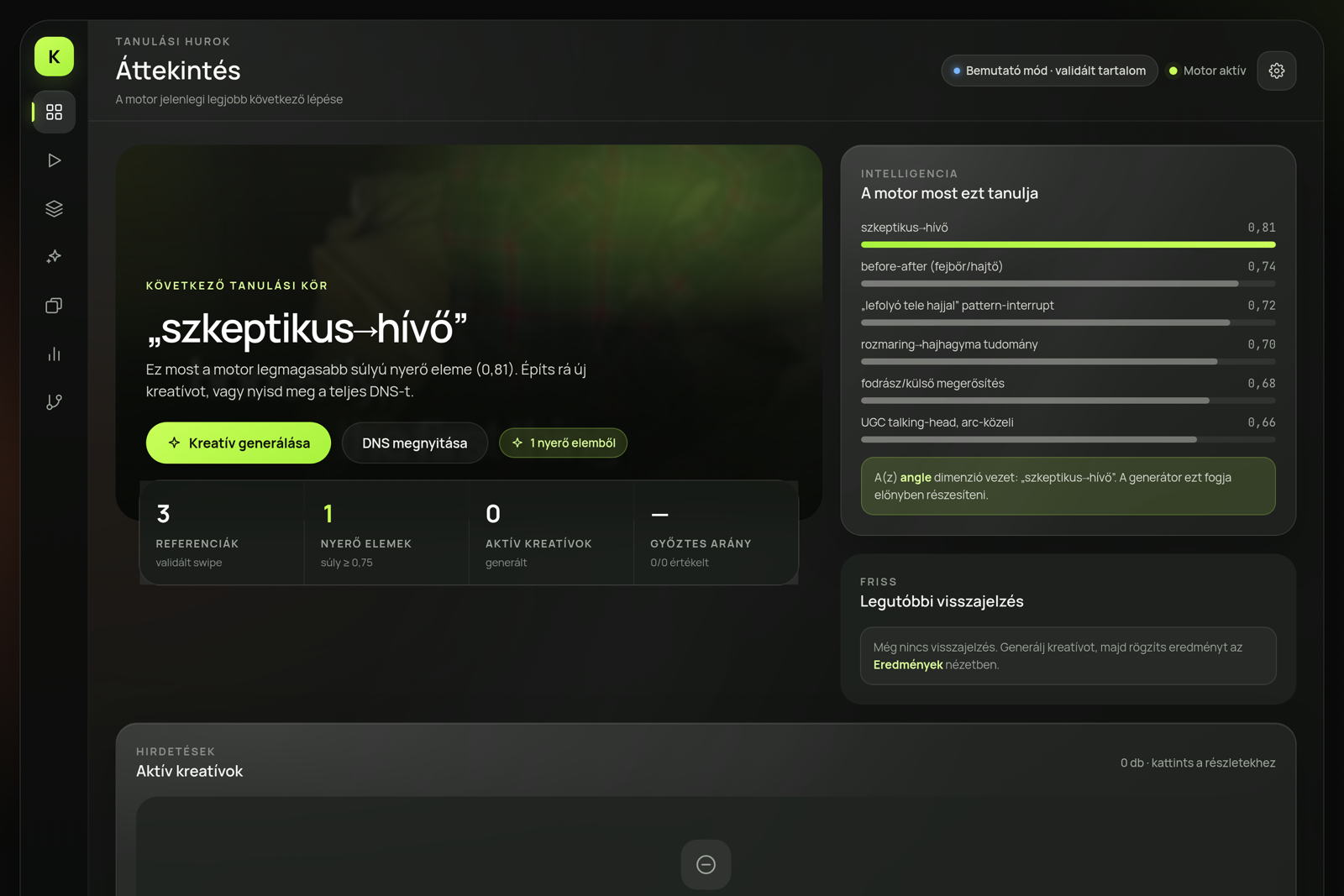The width and height of the screenshot is (1344, 896).
Task: Click the 'INTELLIGENCIA' panel label
Action: pos(909,174)
